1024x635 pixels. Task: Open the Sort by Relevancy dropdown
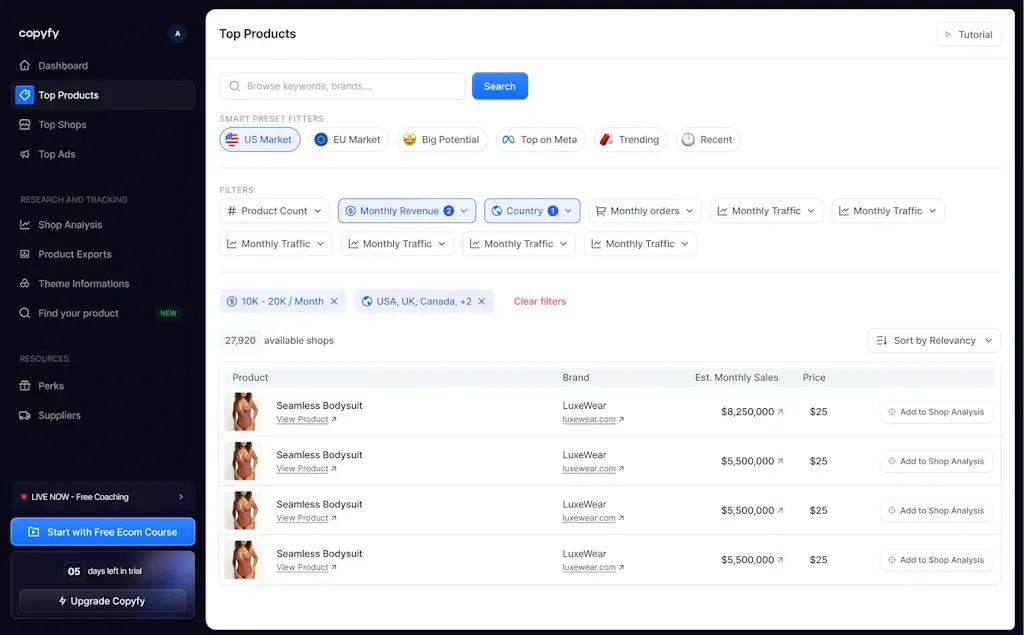[x=934, y=341]
